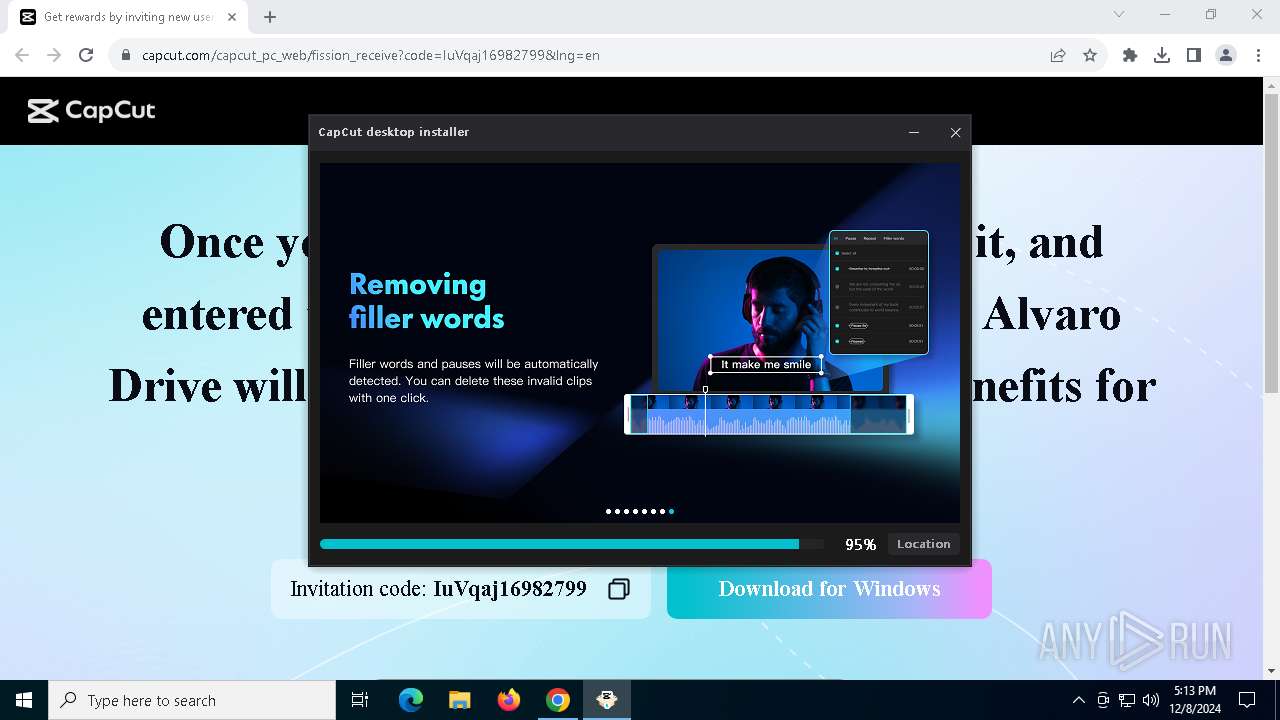Share this page from address bar
The width and height of the screenshot is (1280, 720).
click(1058, 55)
